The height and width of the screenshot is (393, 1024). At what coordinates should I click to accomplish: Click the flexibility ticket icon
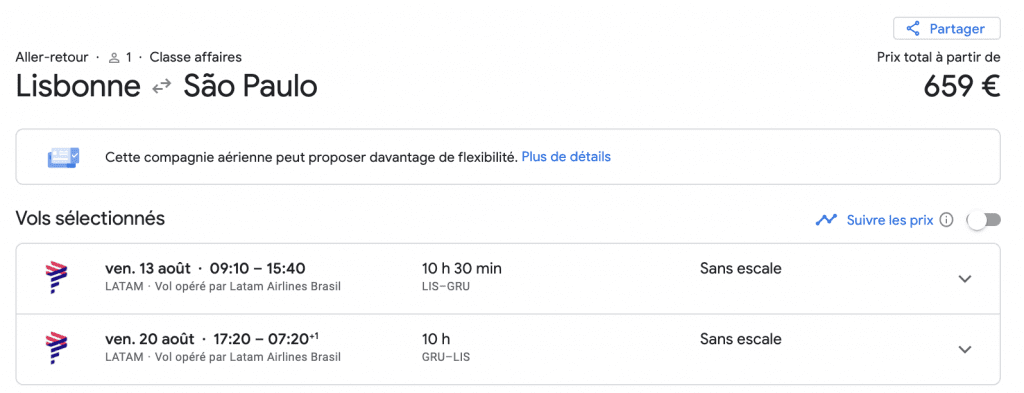(63, 157)
